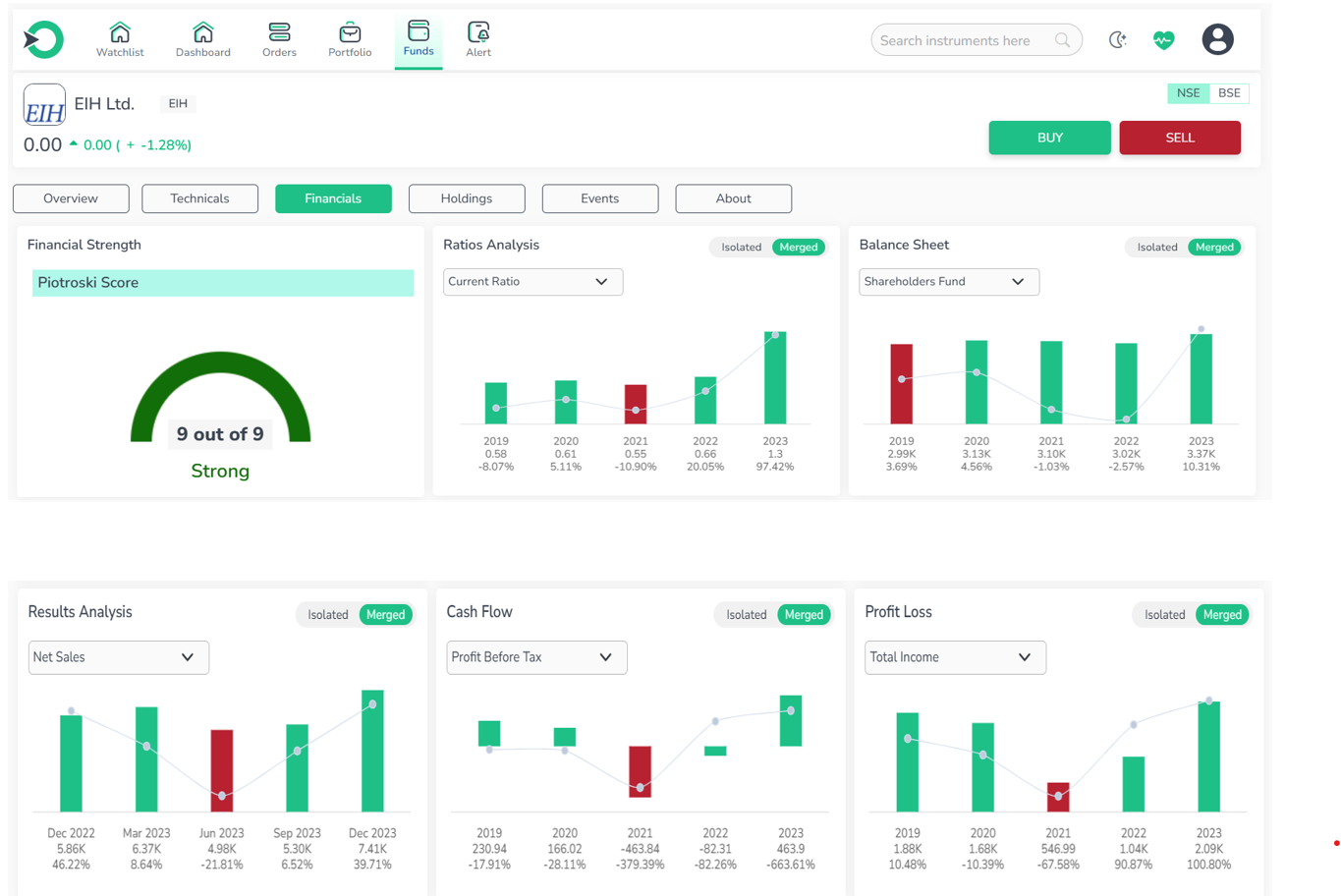Select the Piotroski Score bar
The image size is (1341, 896).
click(x=223, y=283)
